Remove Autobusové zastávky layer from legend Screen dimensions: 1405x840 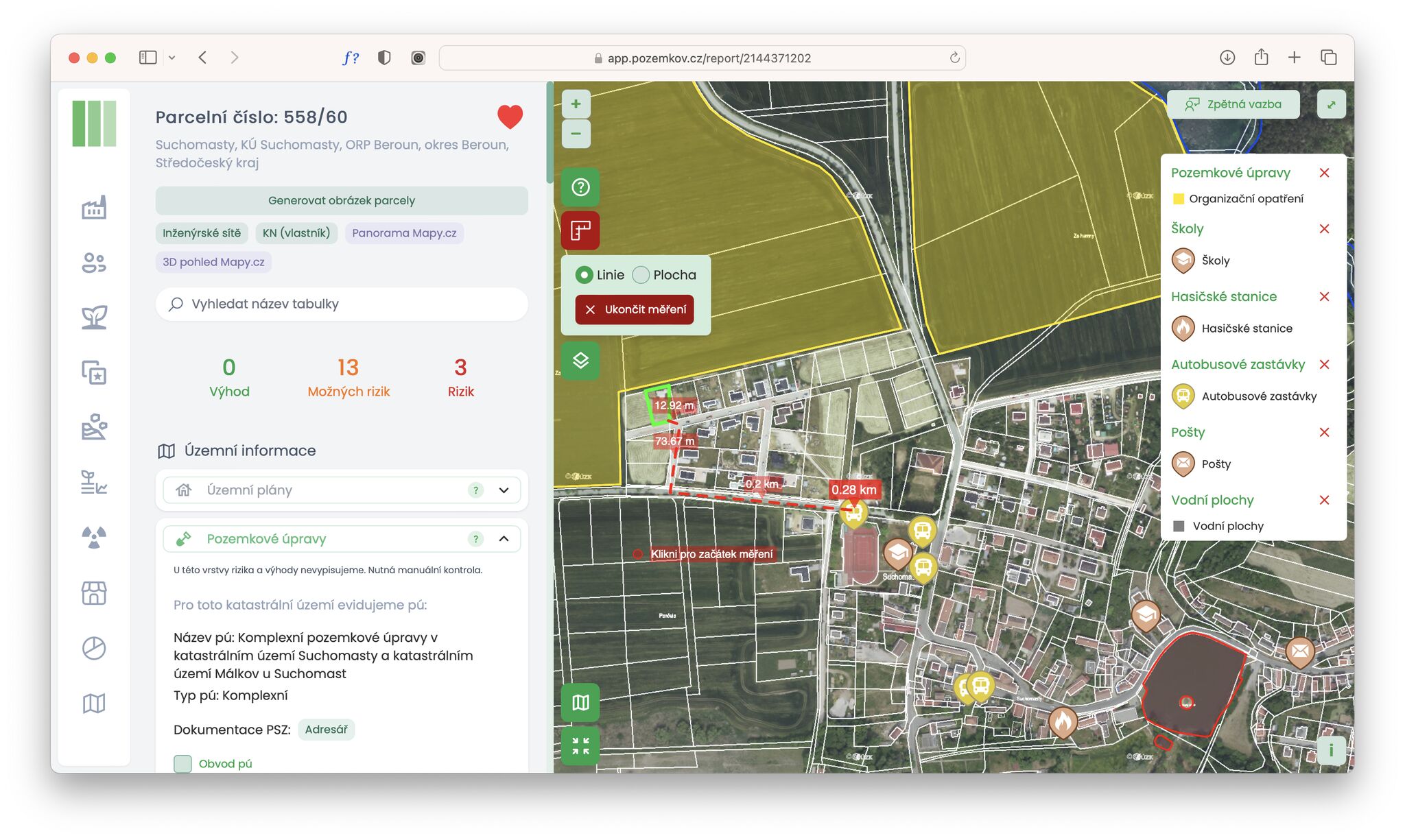tap(1325, 365)
